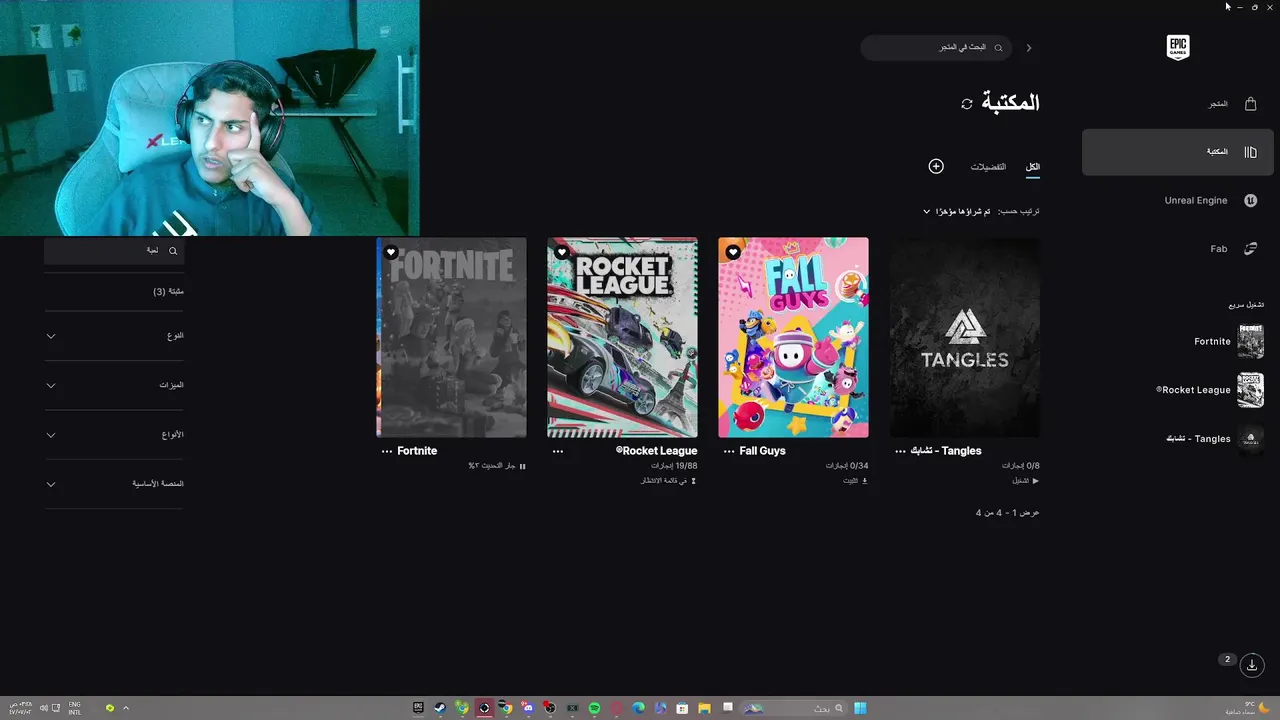Image resolution: width=1280 pixels, height=720 pixels.
Task: Open File Explorer from the taskbar
Action: click(704, 708)
